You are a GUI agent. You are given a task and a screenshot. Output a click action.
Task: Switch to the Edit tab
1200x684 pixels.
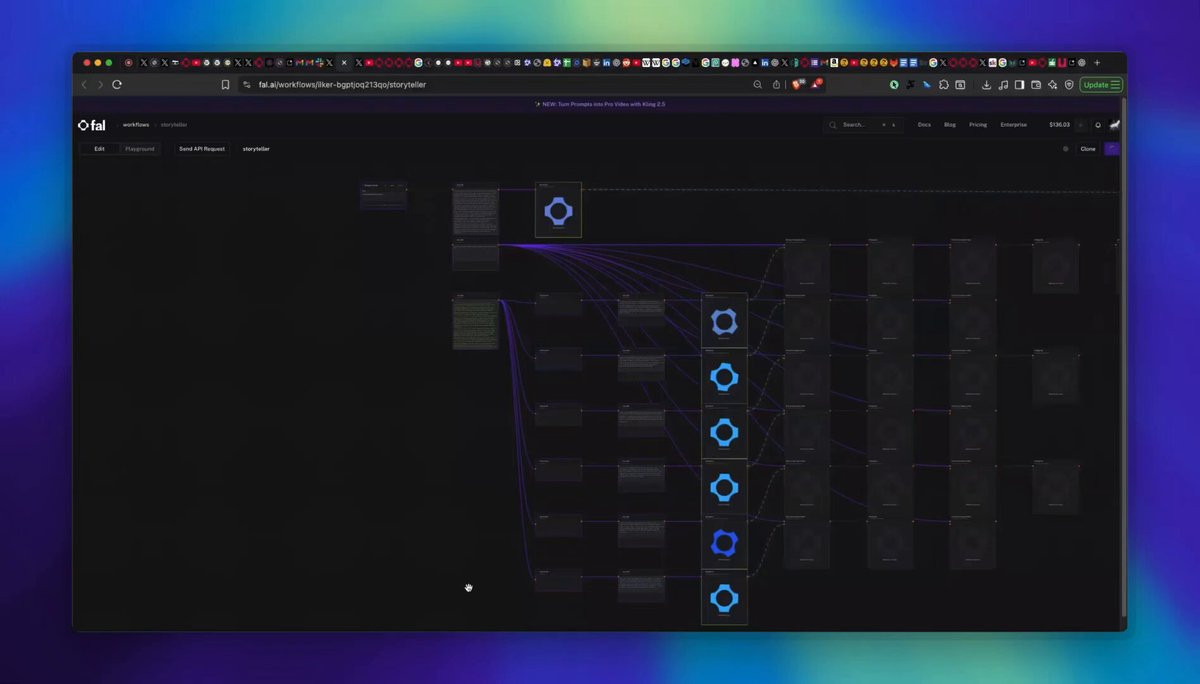[99, 149]
